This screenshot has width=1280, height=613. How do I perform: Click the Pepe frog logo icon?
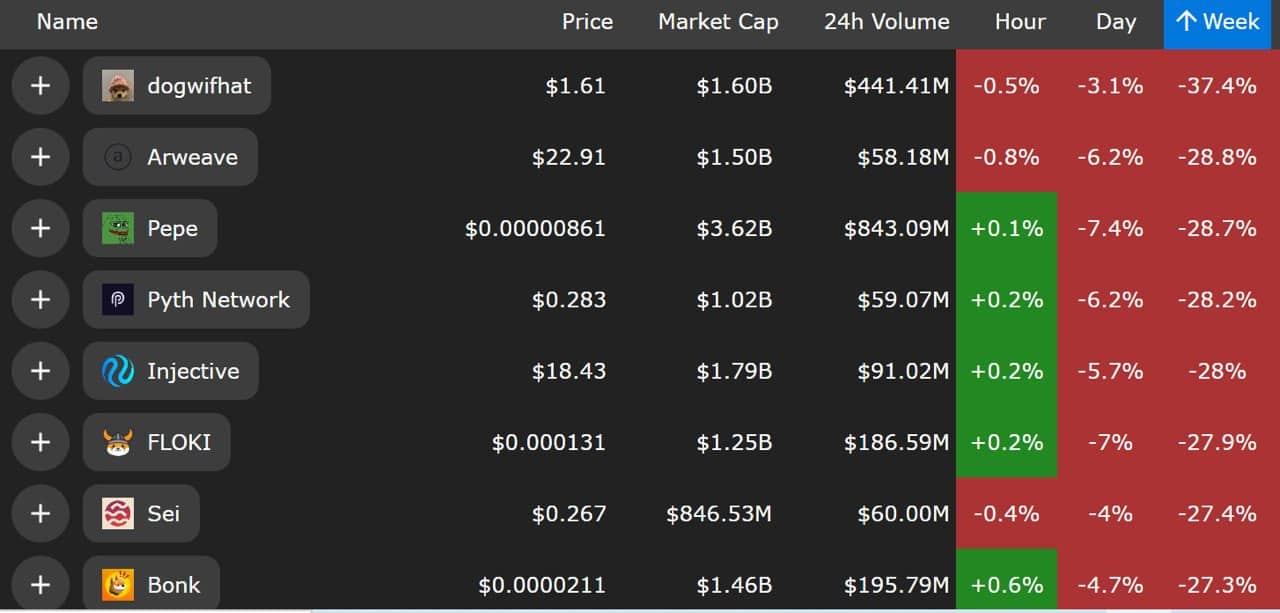coord(118,228)
